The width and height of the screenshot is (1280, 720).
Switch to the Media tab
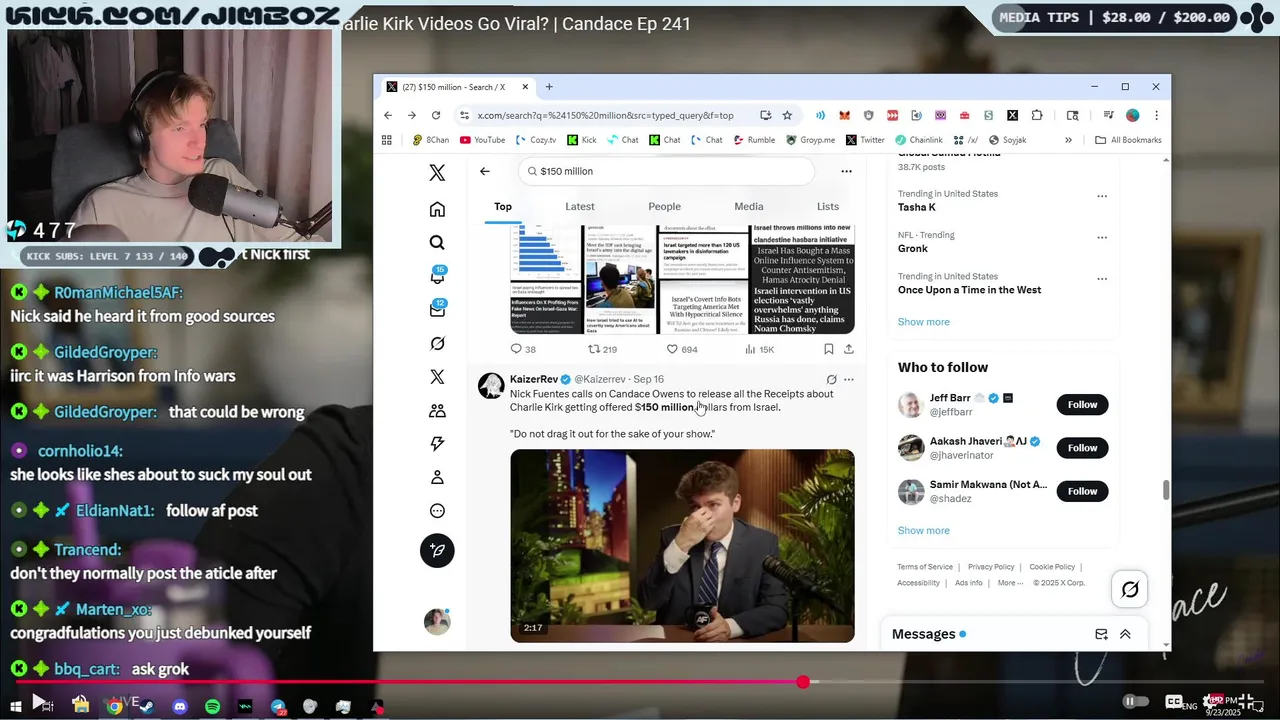[749, 206]
